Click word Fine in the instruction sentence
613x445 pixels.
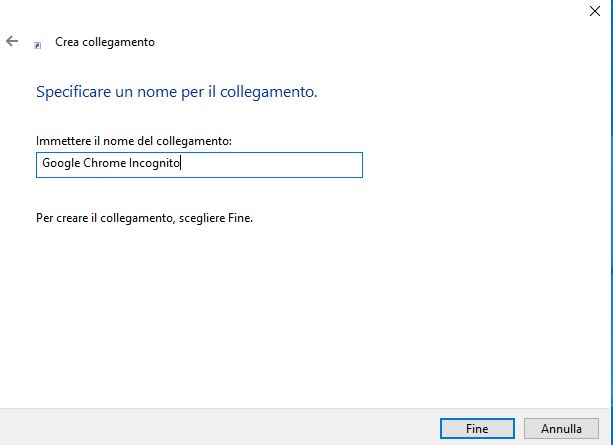(241, 217)
